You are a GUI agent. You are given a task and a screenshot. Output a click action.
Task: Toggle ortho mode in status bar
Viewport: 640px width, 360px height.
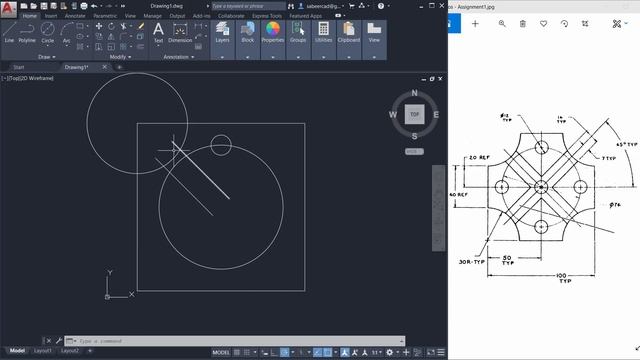coord(274,352)
